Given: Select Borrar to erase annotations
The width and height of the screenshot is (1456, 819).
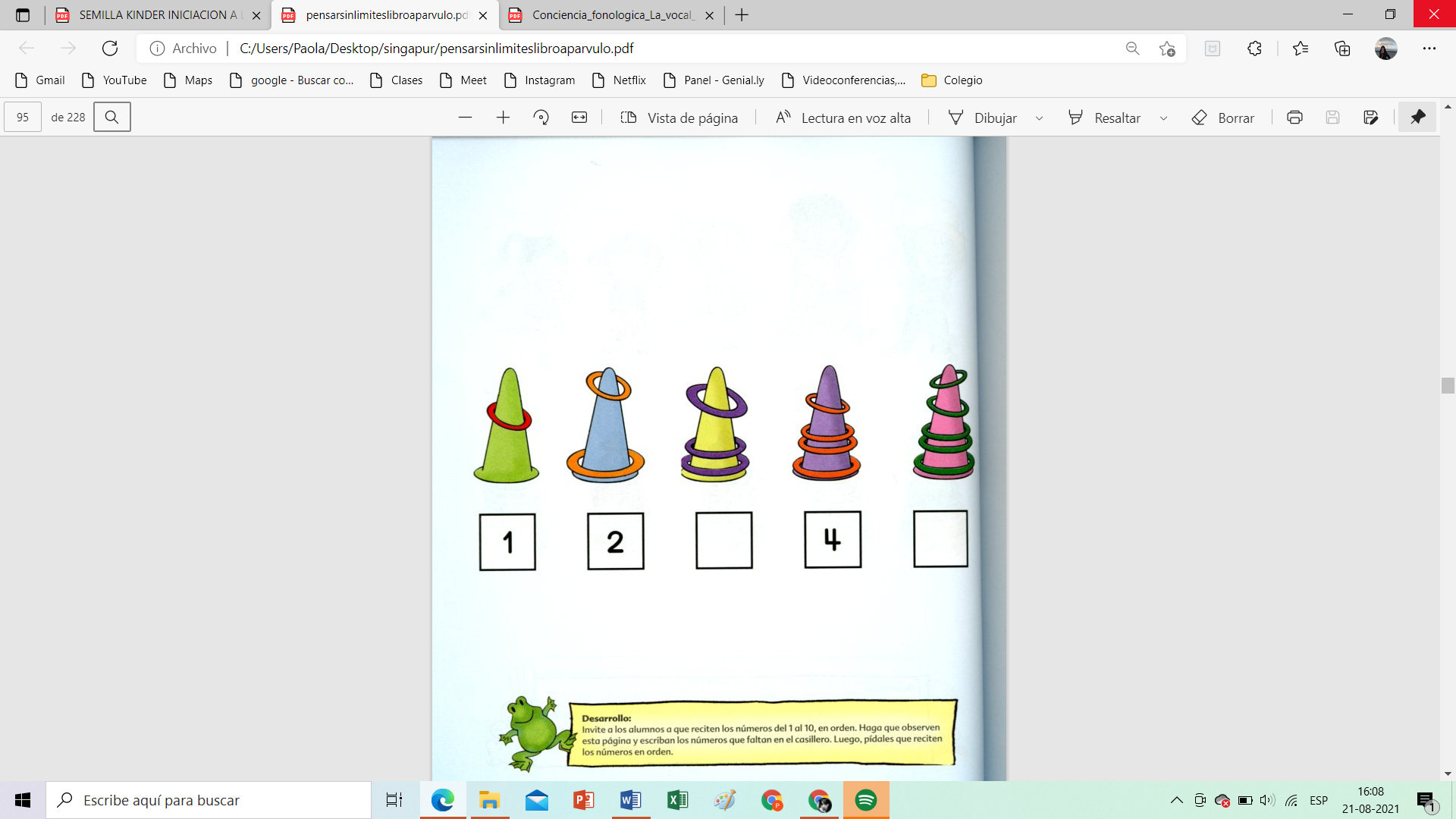Looking at the screenshot, I should pyautogui.click(x=1223, y=118).
